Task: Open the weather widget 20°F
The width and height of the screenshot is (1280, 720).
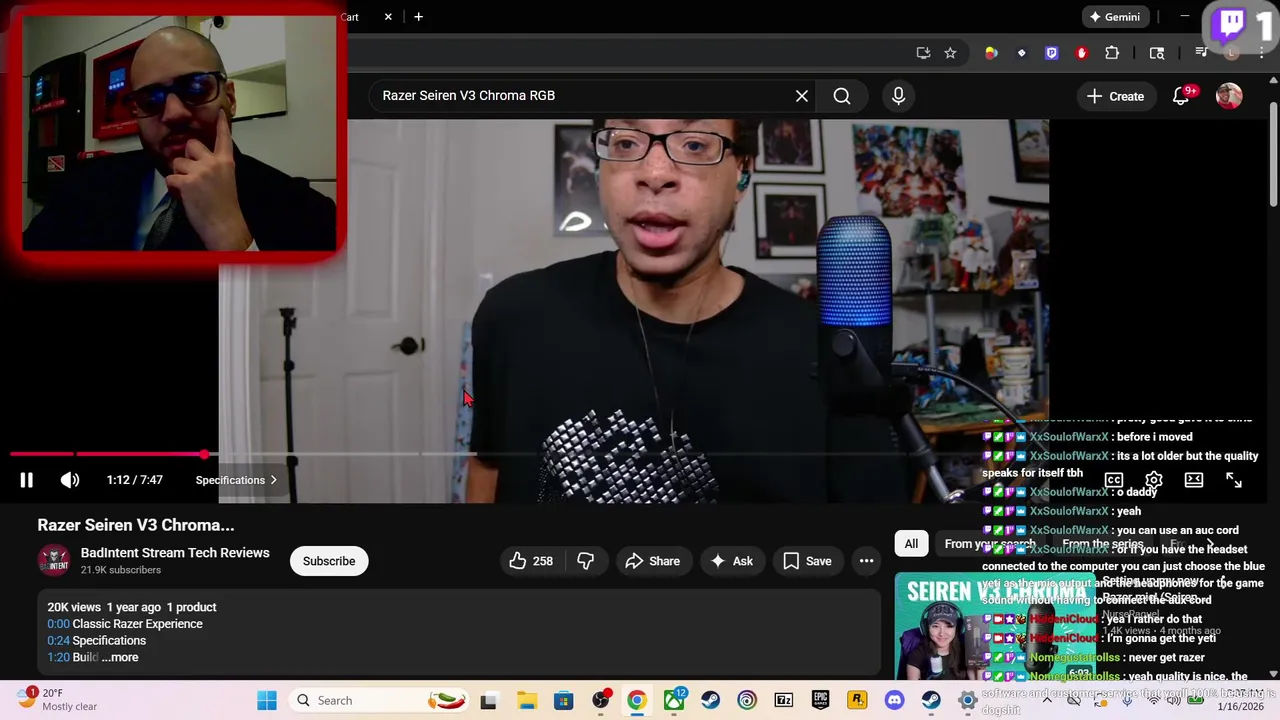Action: pos(58,700)
